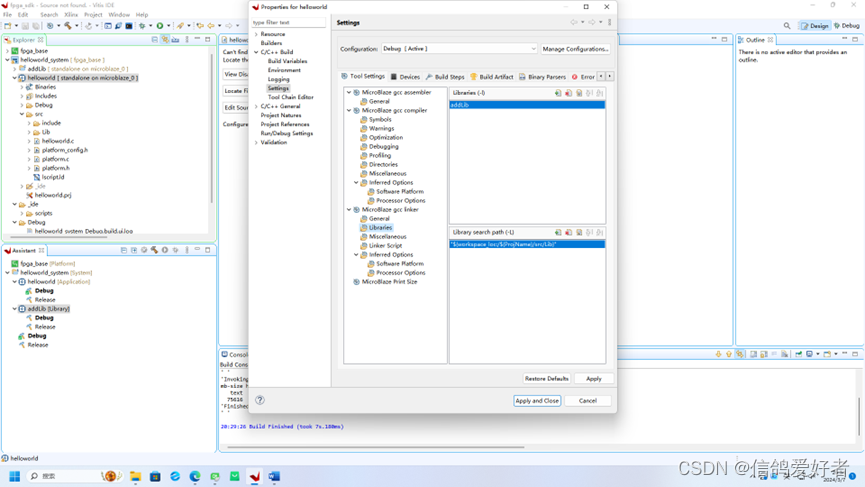Click the green Run button in toolbar
Screen dimensions: 865x487
[x=160, y=25]
